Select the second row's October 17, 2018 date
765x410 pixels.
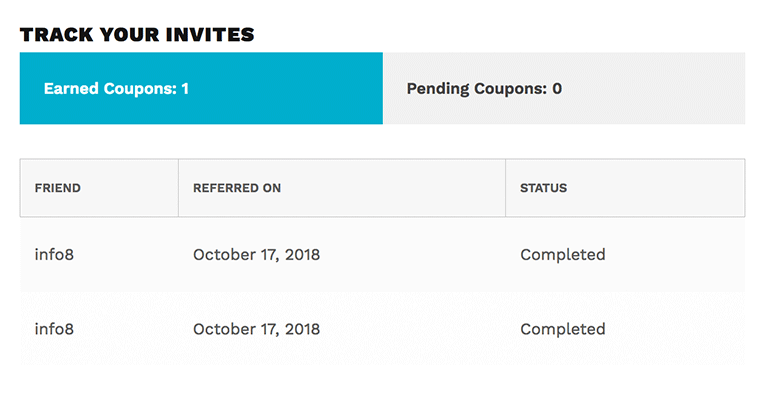(x=257, y=329)
